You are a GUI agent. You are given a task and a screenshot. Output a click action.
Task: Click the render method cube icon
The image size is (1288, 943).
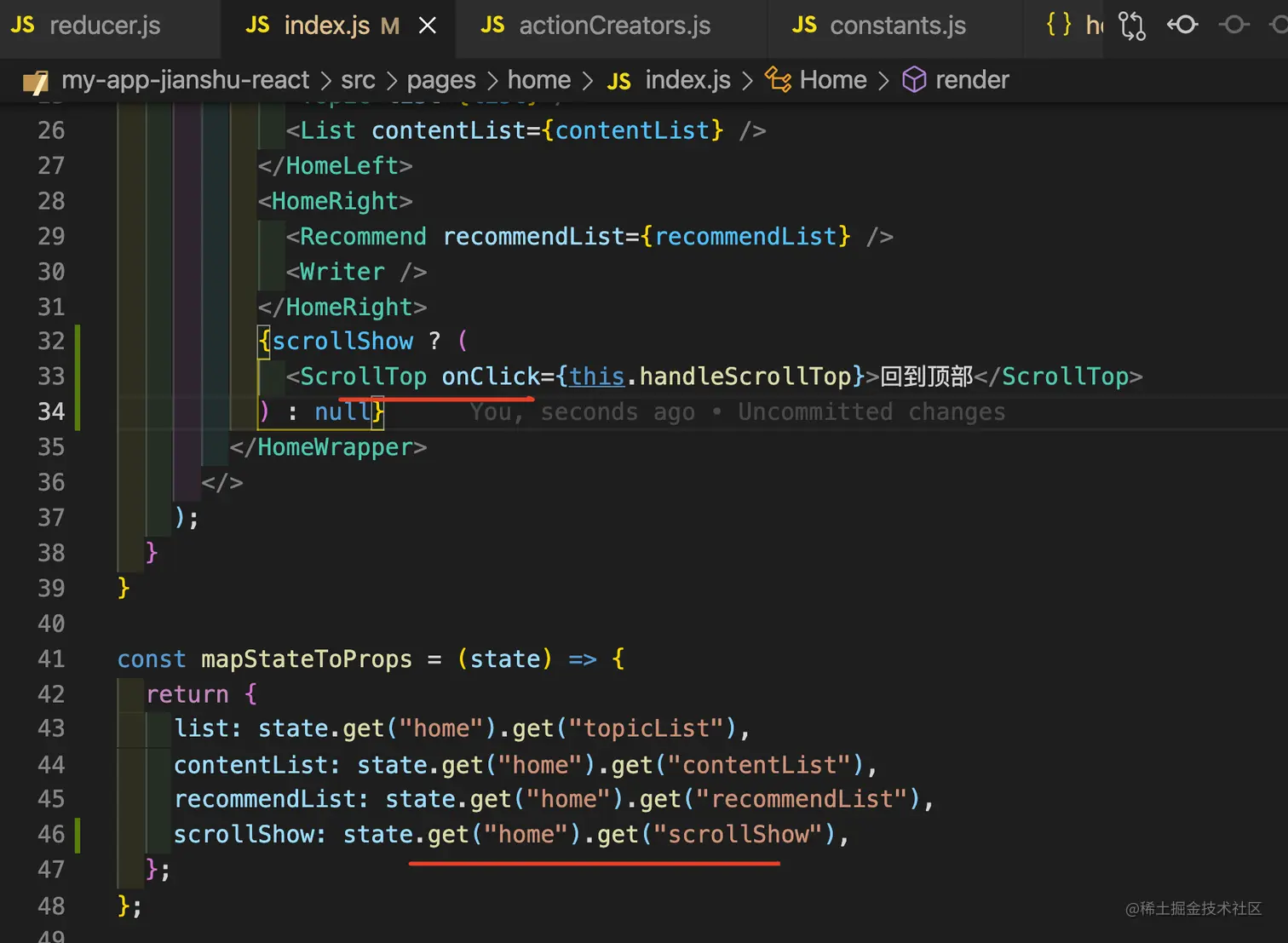coord(914,80)
